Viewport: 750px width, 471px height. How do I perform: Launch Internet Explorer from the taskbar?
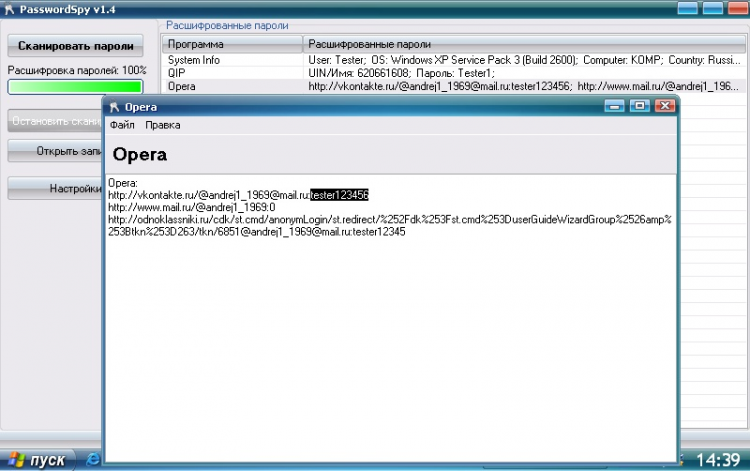[93, 459]
